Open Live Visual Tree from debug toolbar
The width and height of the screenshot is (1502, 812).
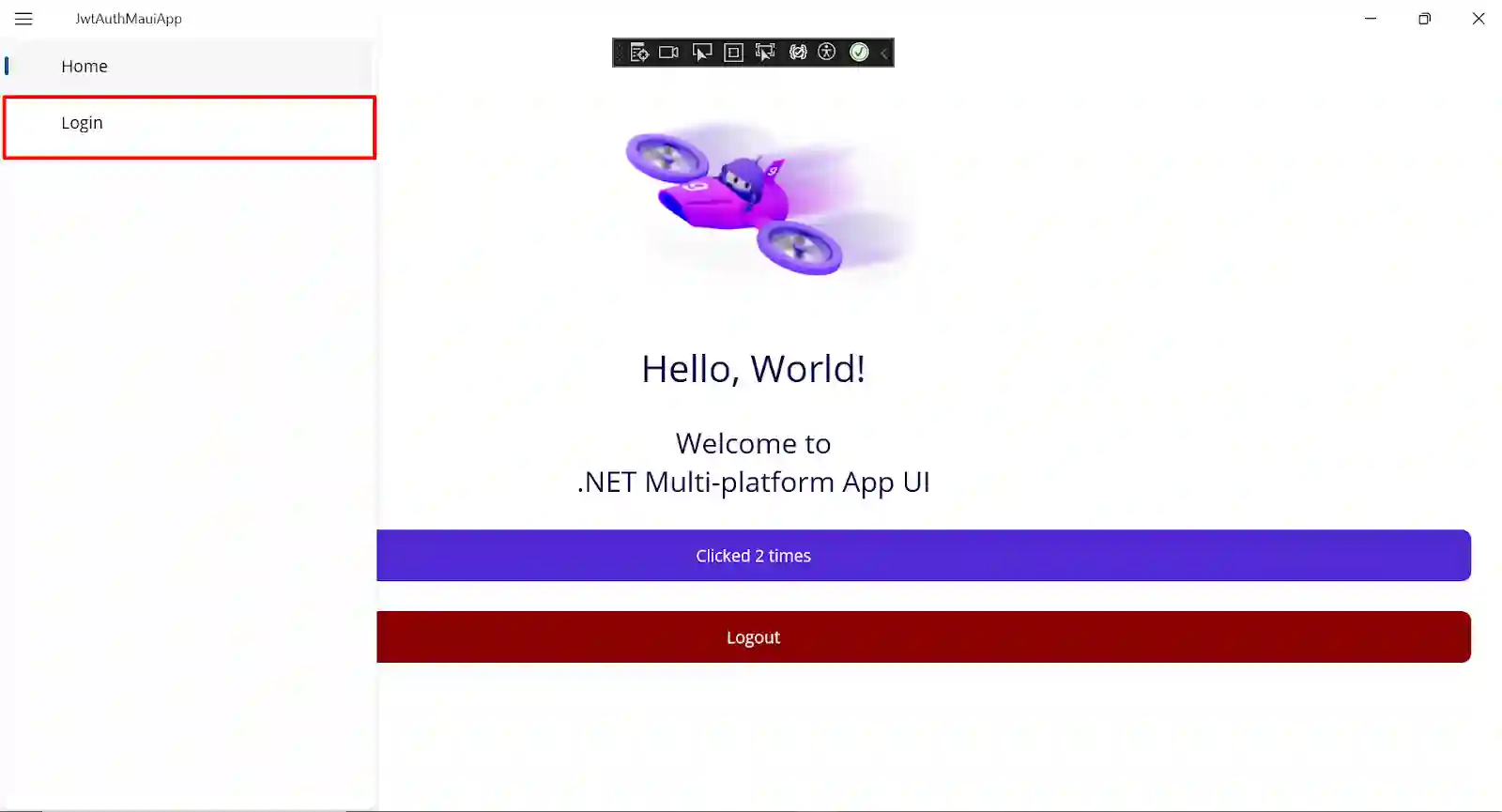639,53
